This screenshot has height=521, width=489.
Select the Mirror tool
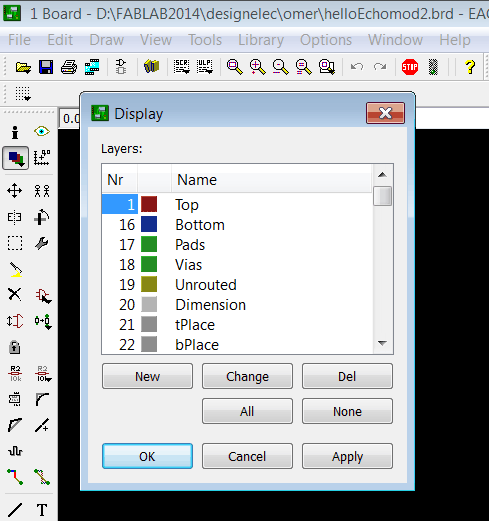[x=15, y=217]
